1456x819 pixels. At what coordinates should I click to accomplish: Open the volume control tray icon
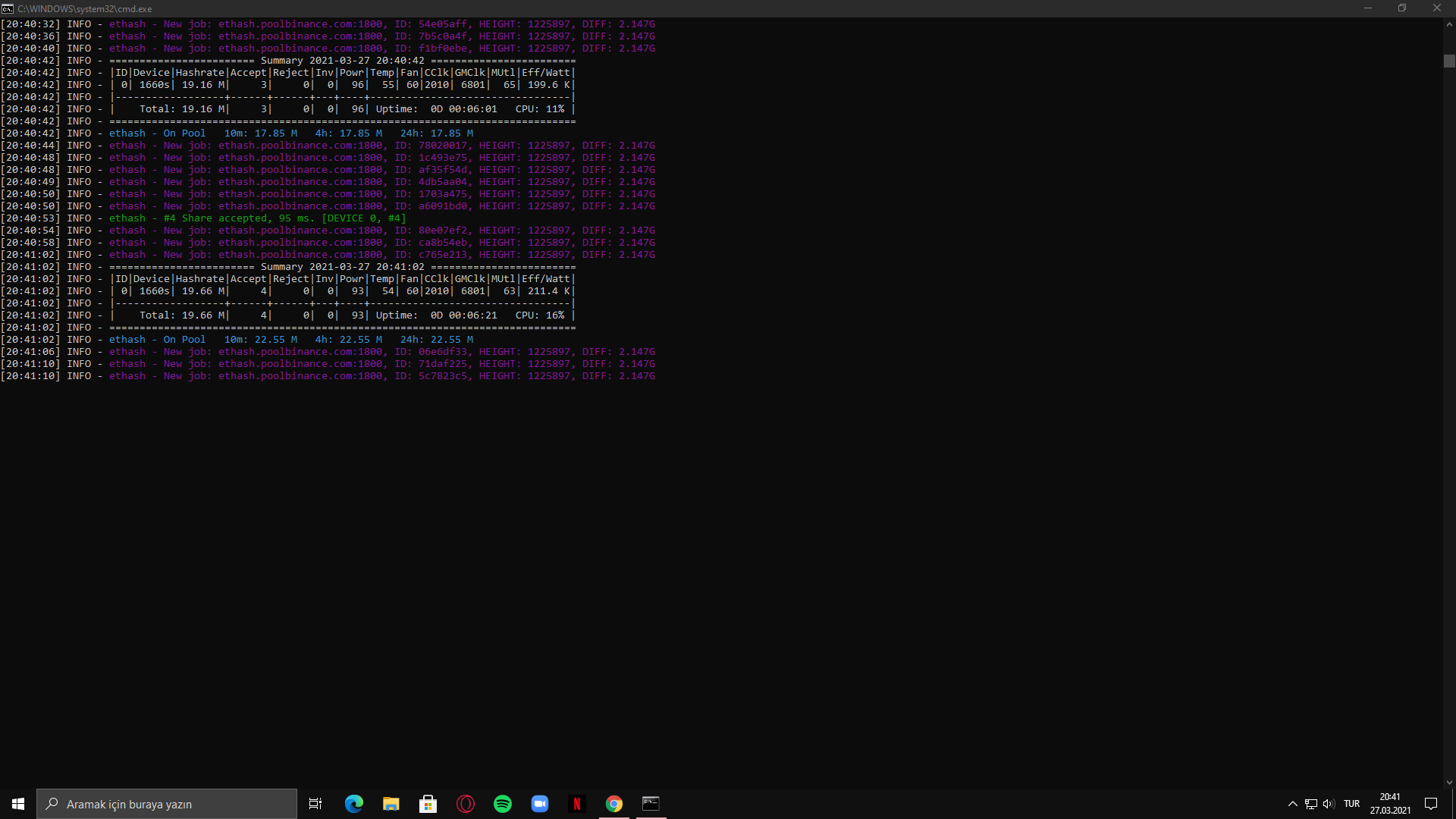tap(1329, 804)
